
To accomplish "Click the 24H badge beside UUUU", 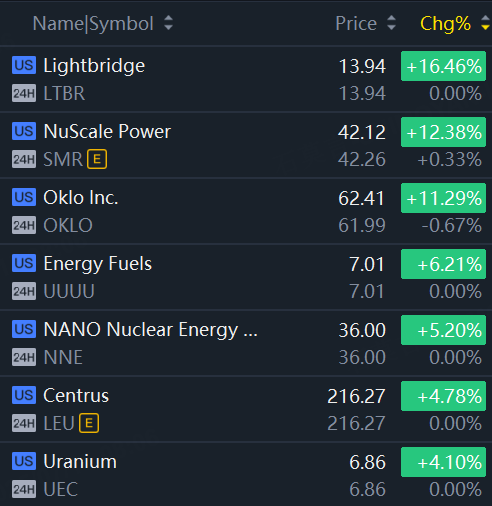I will [24, 291].
